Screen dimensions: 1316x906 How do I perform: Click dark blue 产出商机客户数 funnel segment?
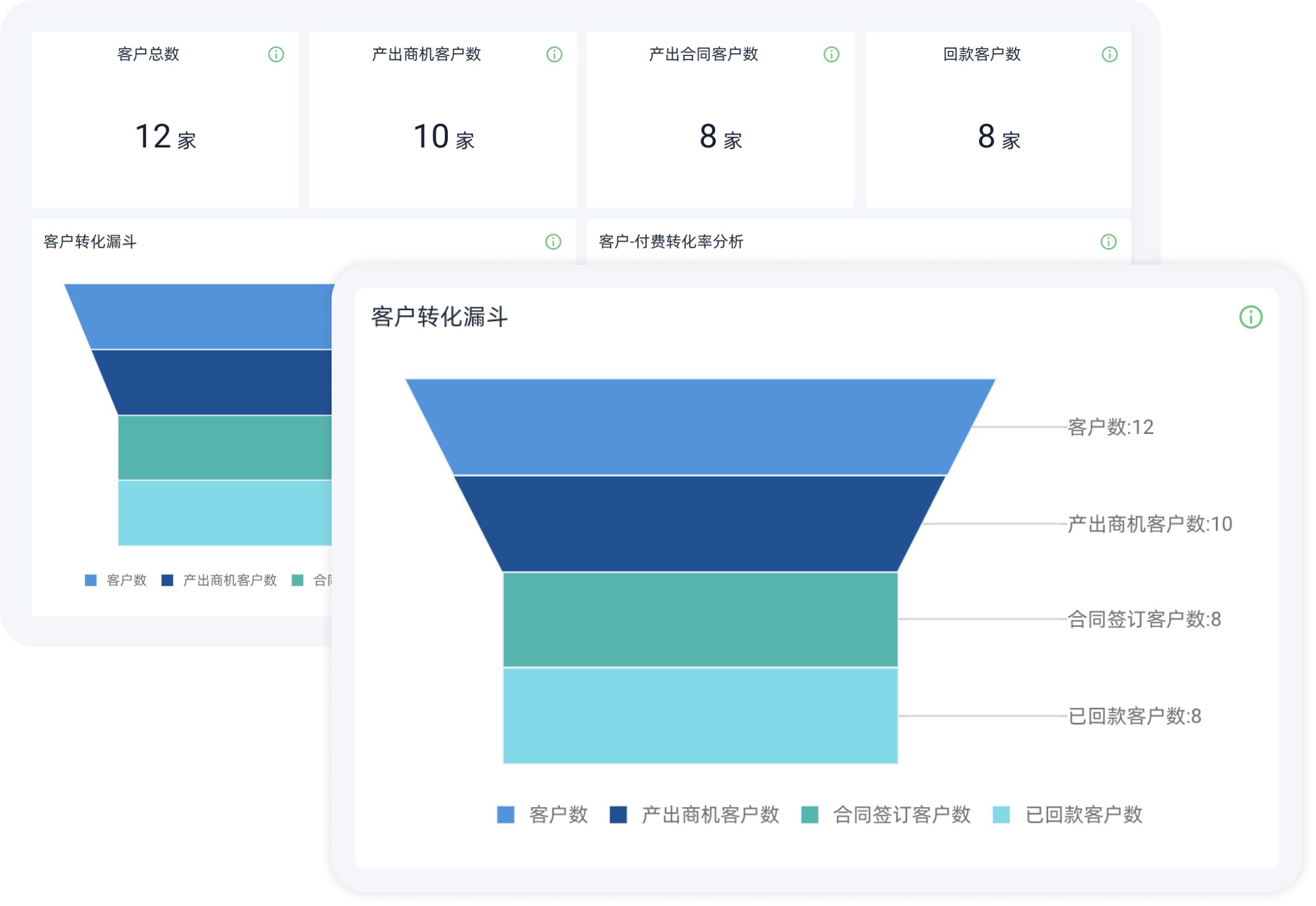point(700,523)
